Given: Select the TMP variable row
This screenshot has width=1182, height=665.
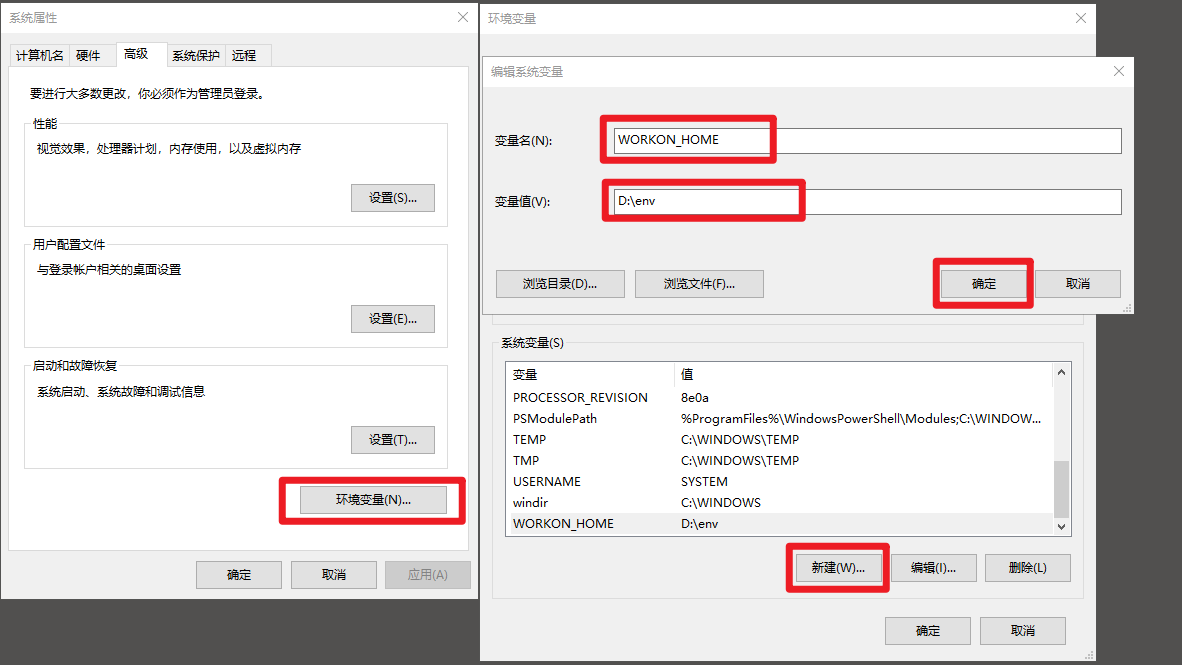Looking at the screenshot, I should [780, 461].
